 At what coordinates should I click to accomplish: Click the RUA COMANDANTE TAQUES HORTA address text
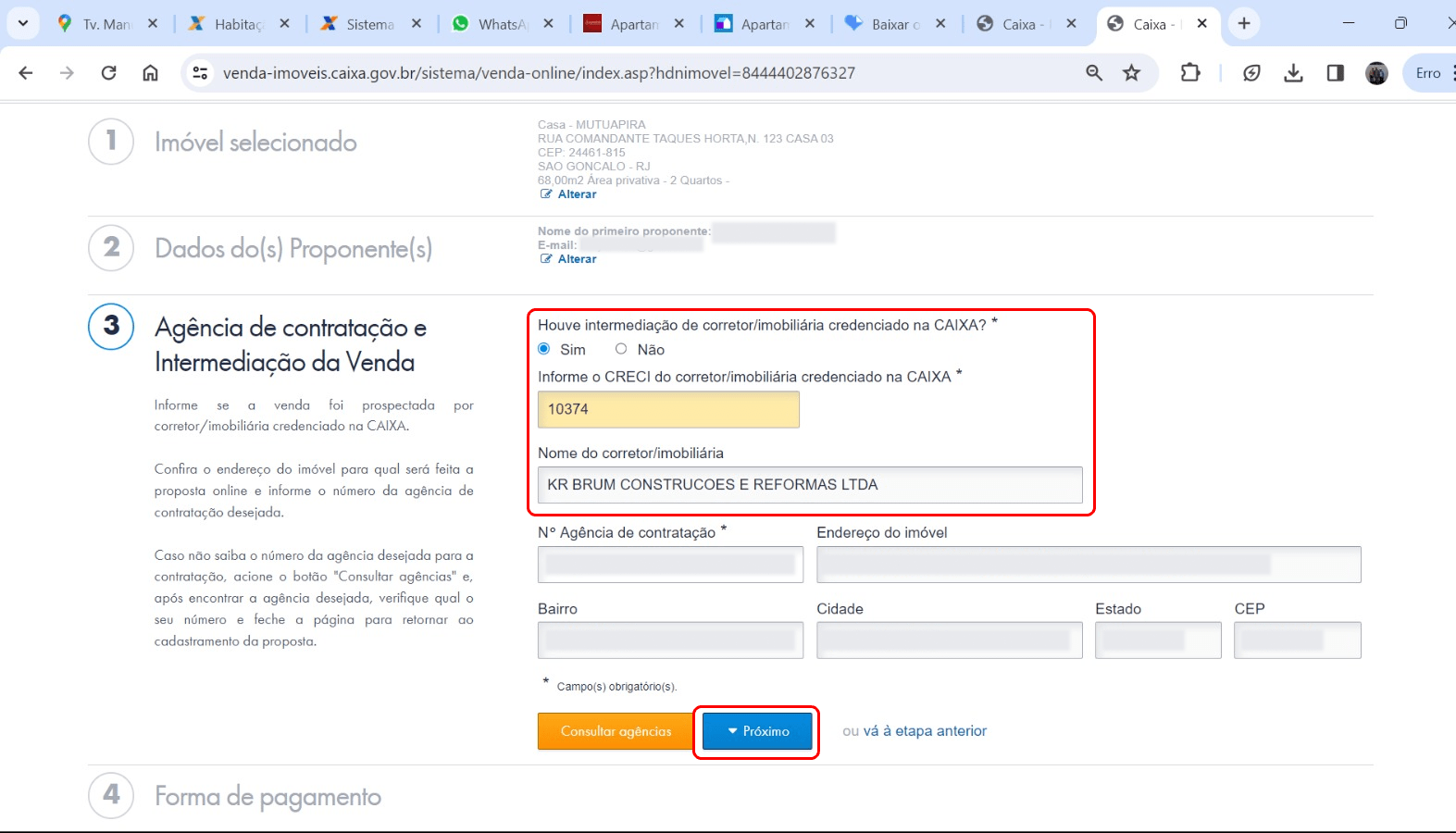686,139
